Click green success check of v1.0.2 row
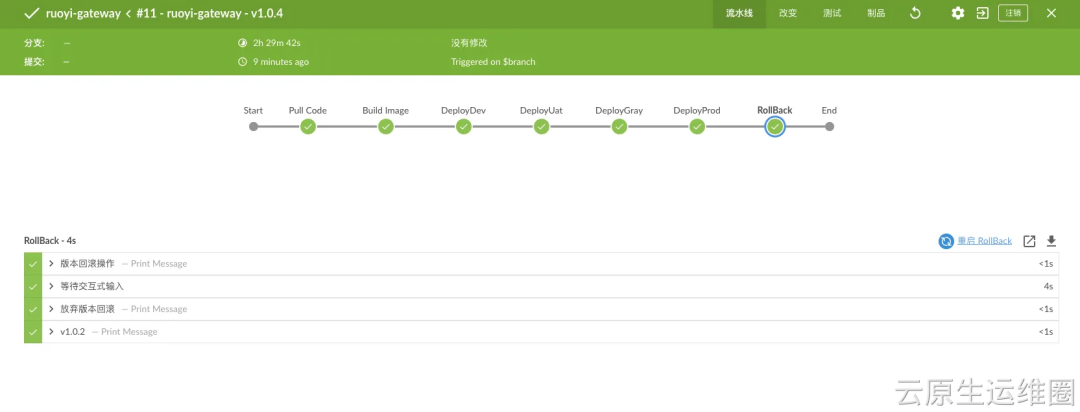 pyautogui.click(x=33, y=331)
